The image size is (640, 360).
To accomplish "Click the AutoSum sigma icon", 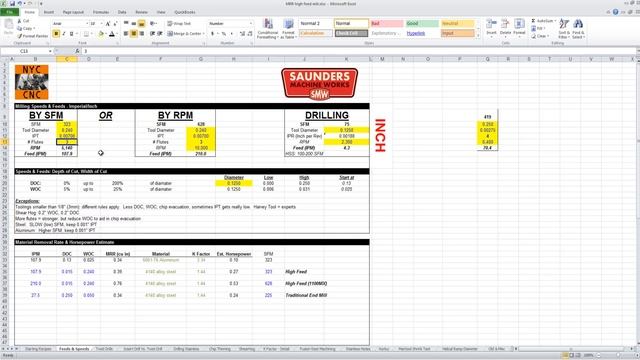I will click(x=533, y=21).
